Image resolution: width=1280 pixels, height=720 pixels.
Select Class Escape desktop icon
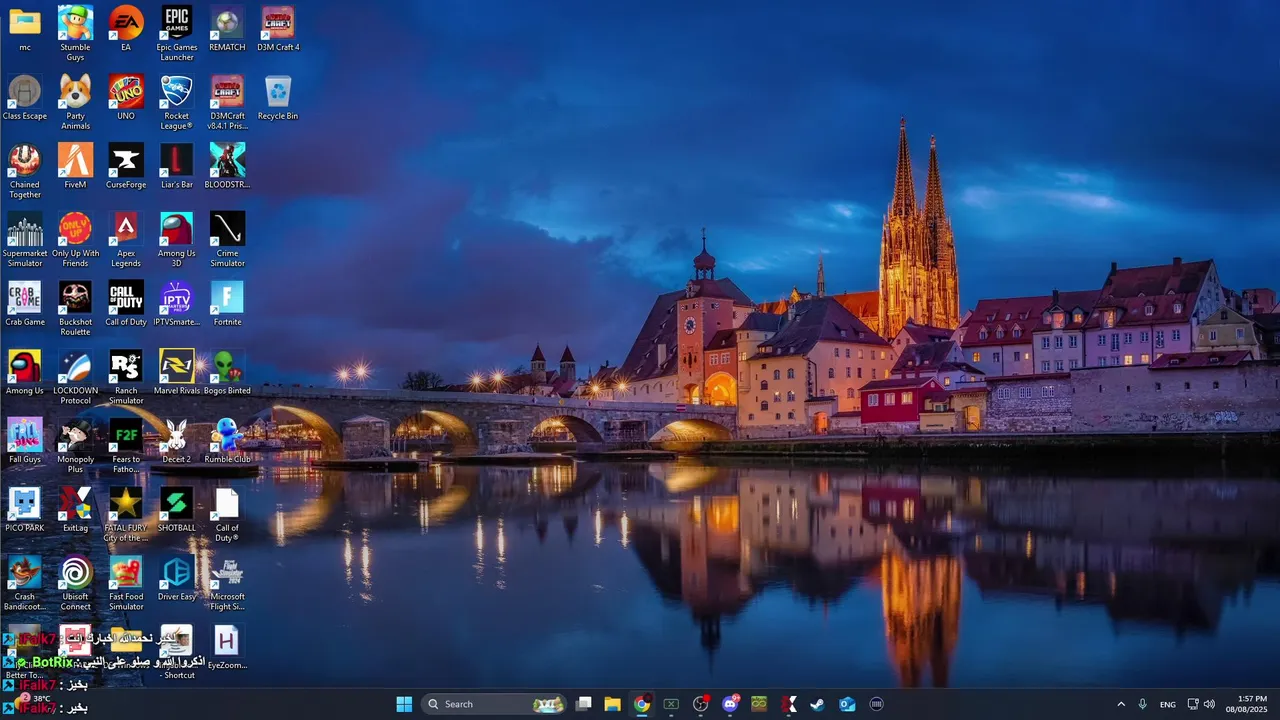pyautogui.click(x=25, y=98)
